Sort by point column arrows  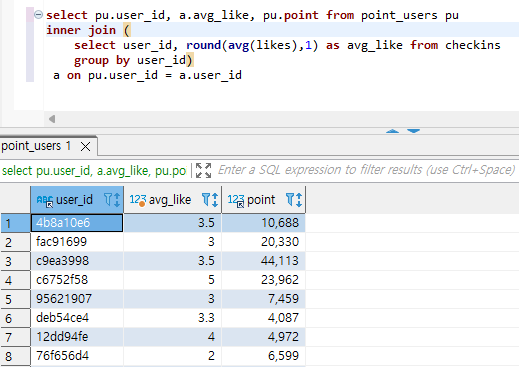(299, 200)
